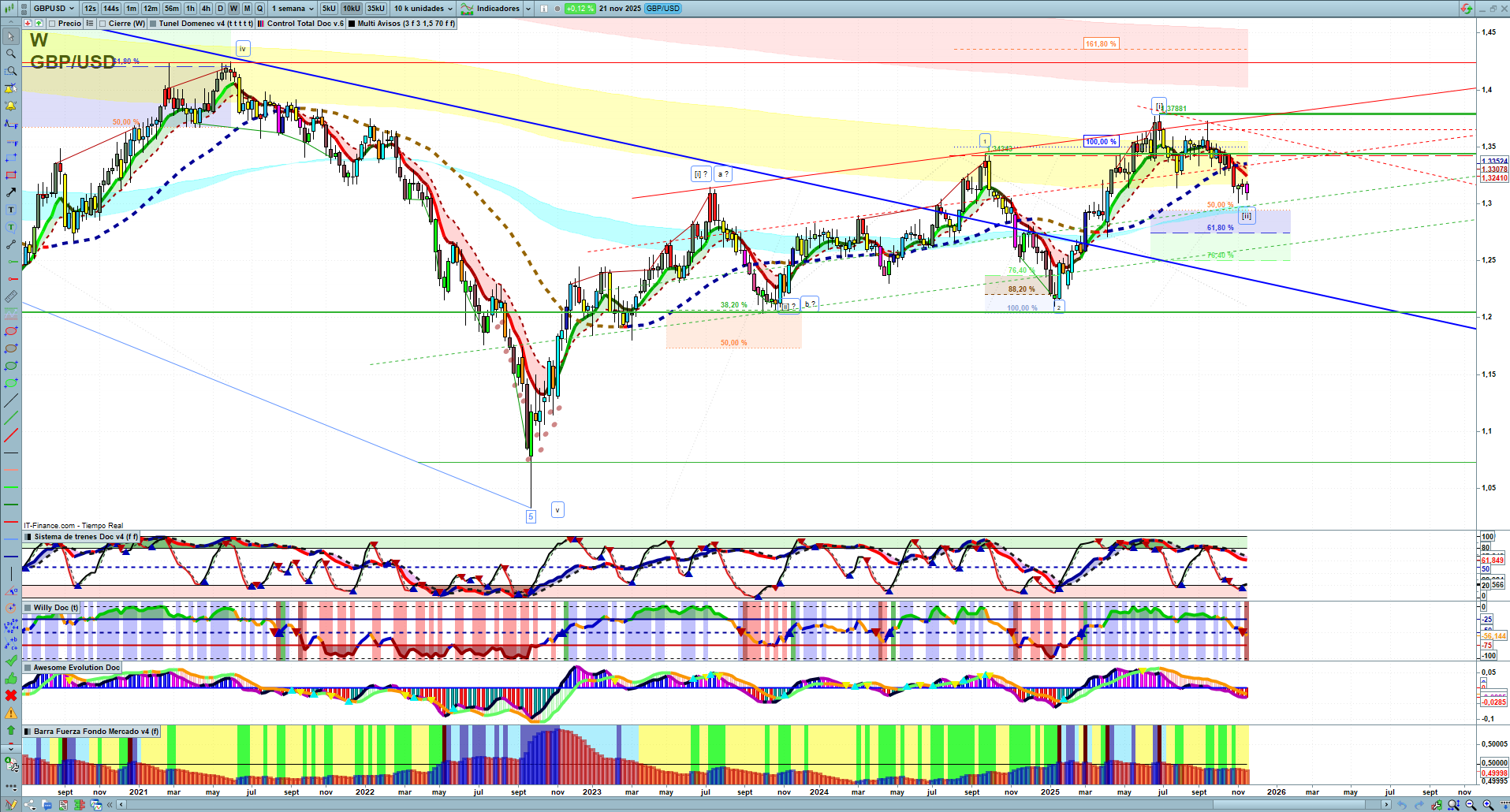Choose the red diagonal line tool
The image size is (1510, 812).
[11, 435]
